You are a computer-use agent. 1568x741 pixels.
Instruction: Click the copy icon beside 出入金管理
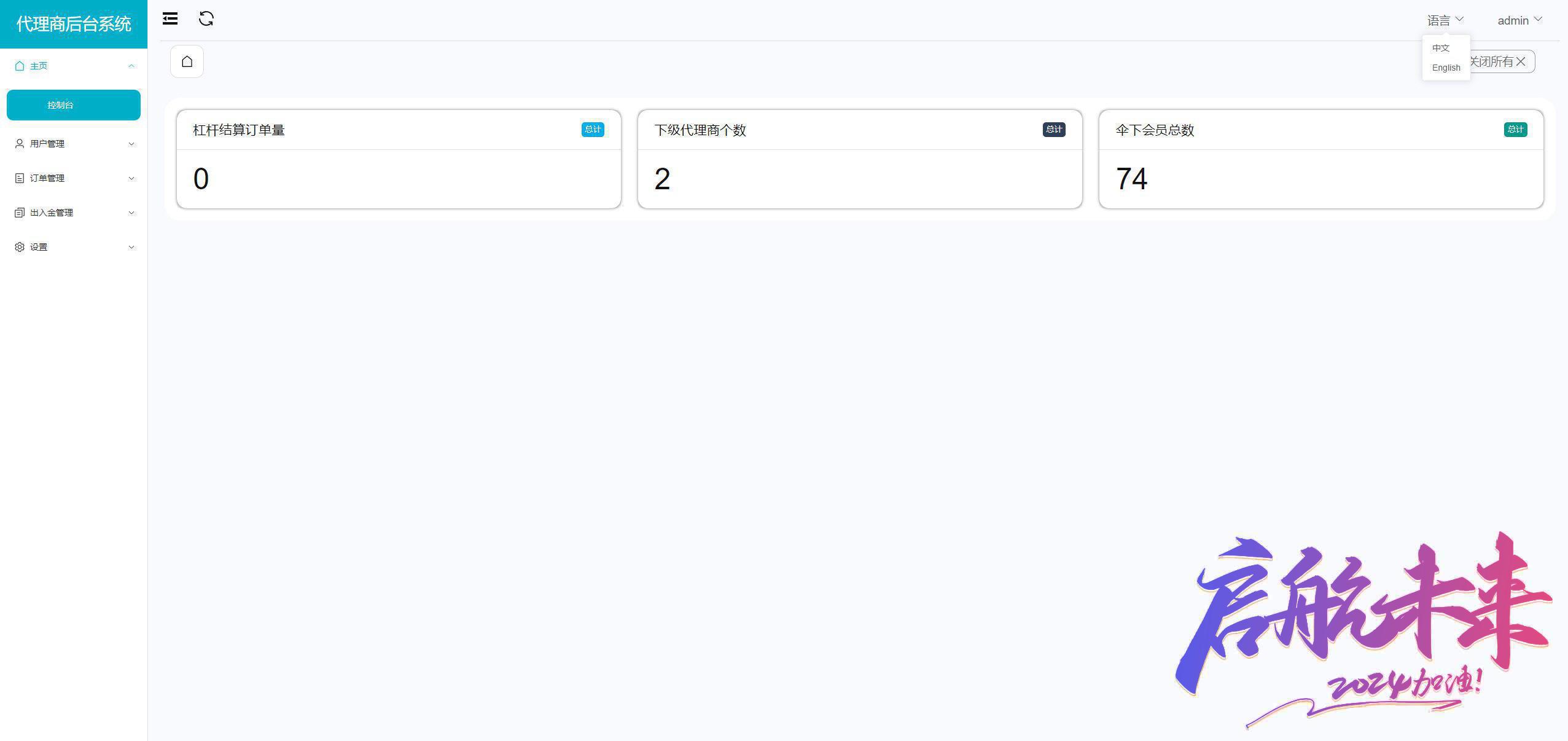[20, 213]
